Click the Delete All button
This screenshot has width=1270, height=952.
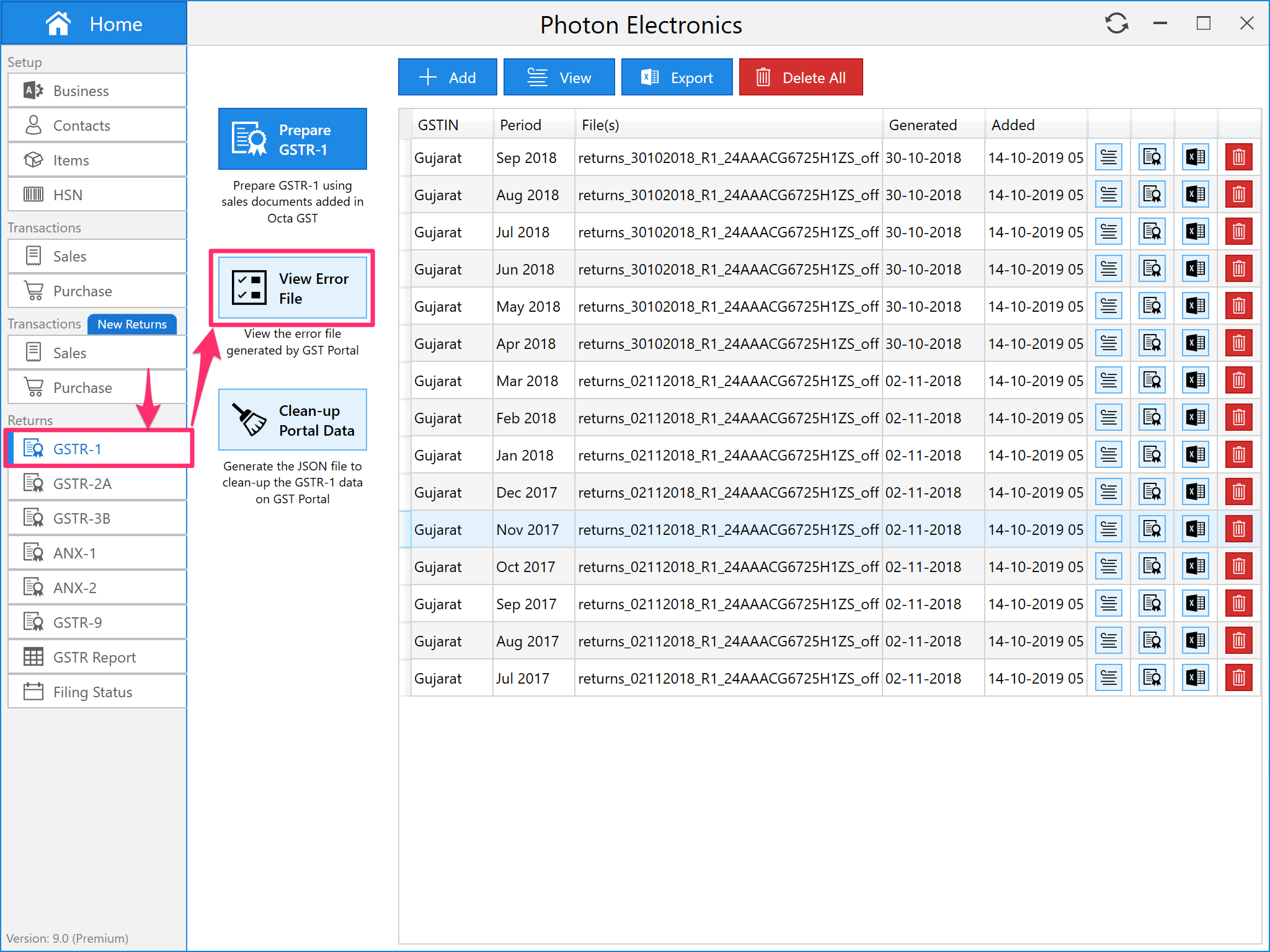(x=800, y=77)
